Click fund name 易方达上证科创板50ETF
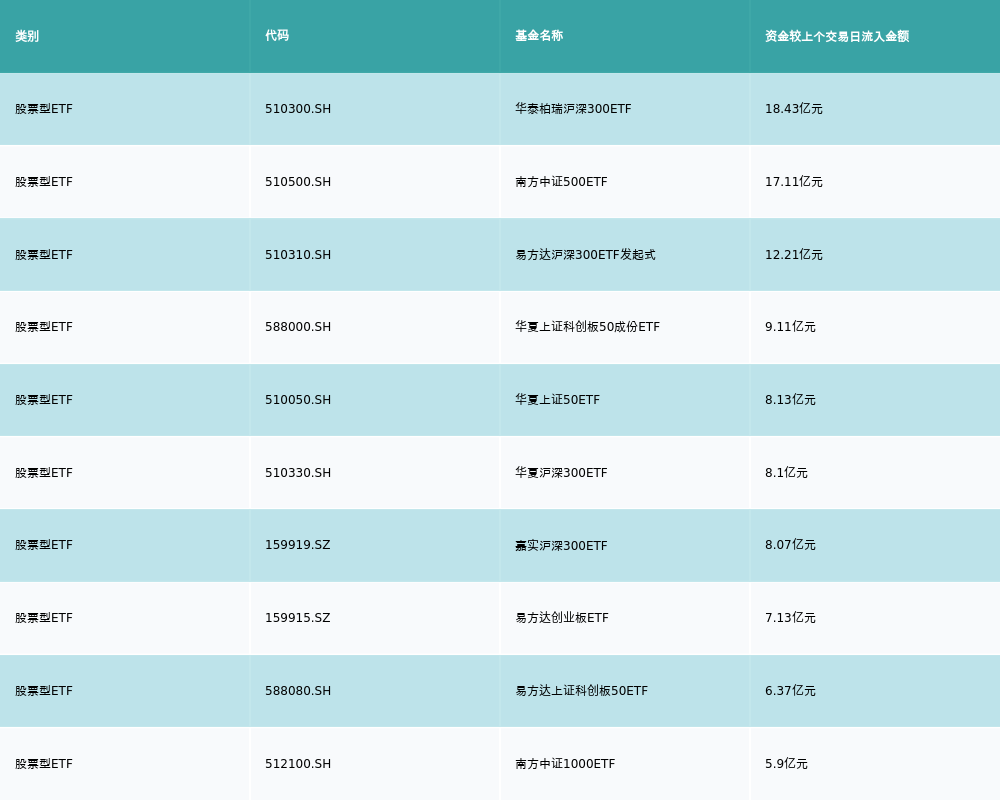Screen dimensions: 1000x800 click(581, 691)
